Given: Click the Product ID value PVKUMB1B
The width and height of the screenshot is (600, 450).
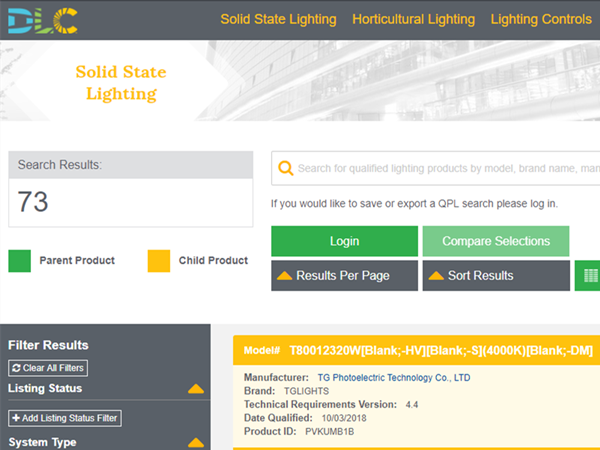Looking at the screenshot, I should [x=329, y=432].
